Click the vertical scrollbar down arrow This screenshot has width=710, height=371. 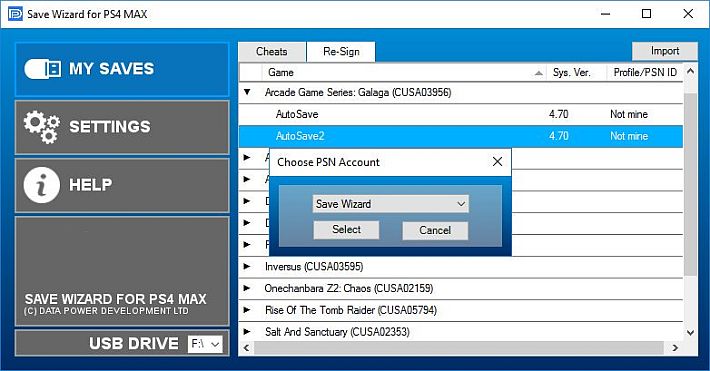pyautogui.click(x=690, y=332)
